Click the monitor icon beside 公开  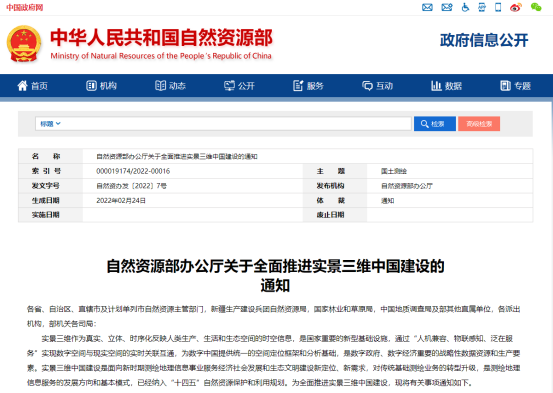tap(229, 85)
